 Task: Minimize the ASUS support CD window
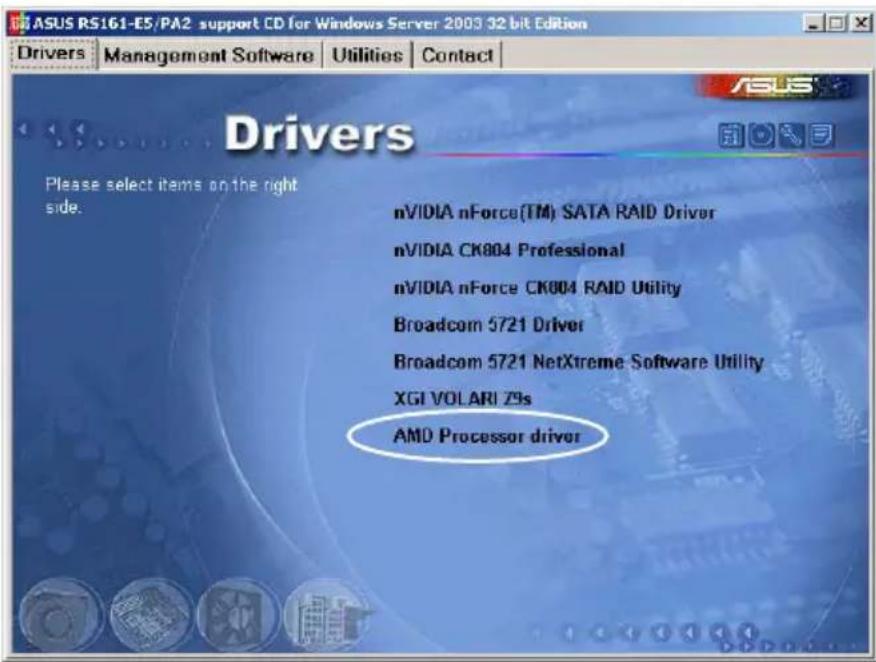(813, 23)
